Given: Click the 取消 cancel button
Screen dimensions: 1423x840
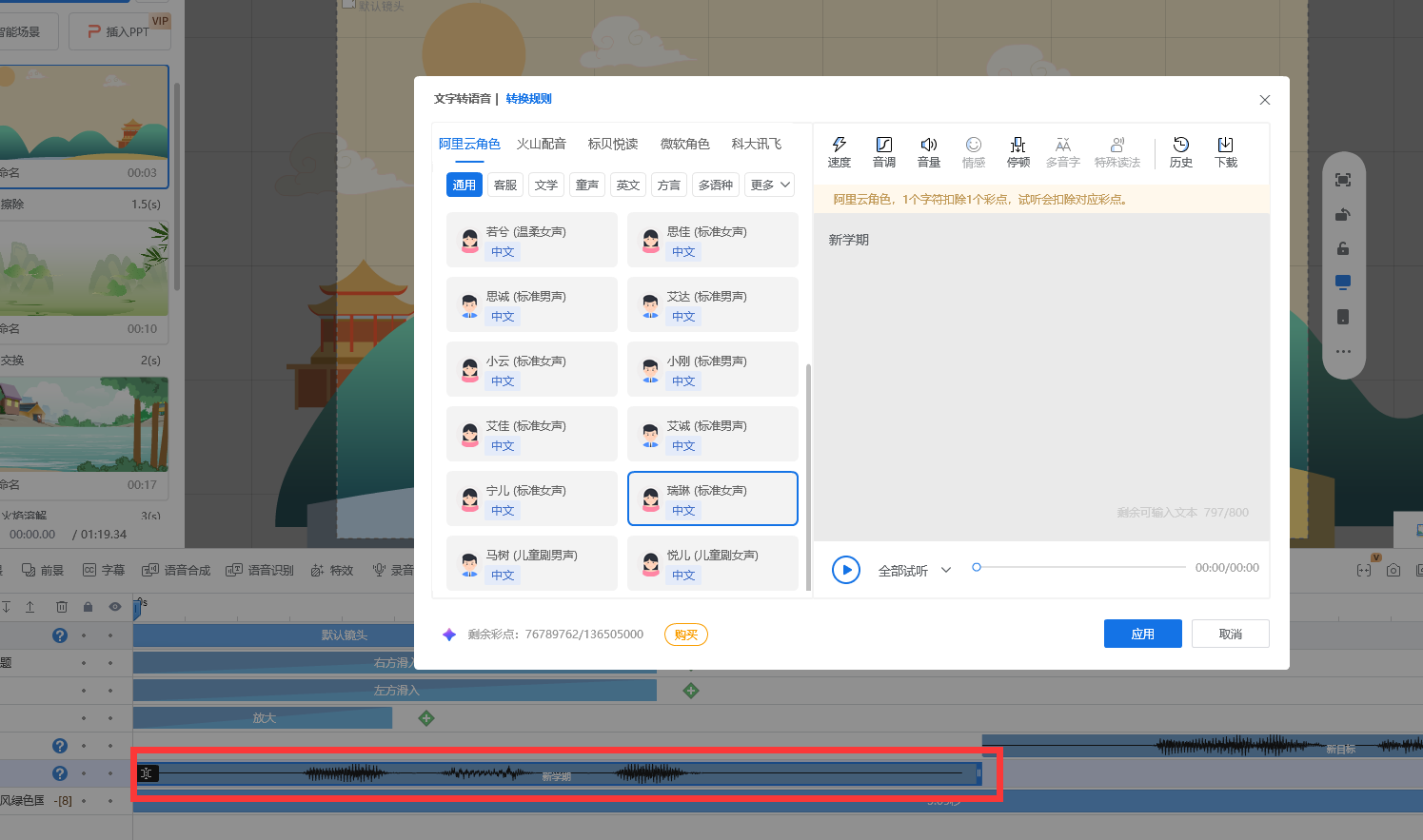Looking at the screenshot, I should pyautogui.click(x=1230, y=634).
